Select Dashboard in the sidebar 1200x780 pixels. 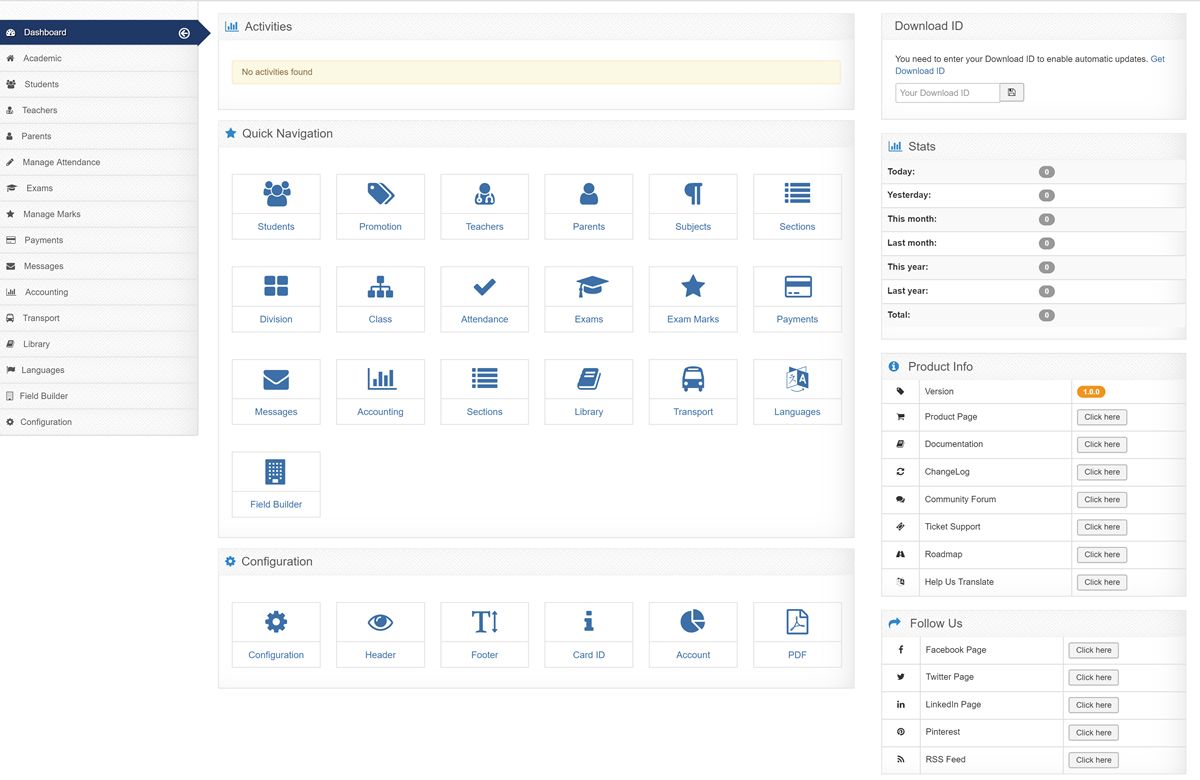click(99, 32)
